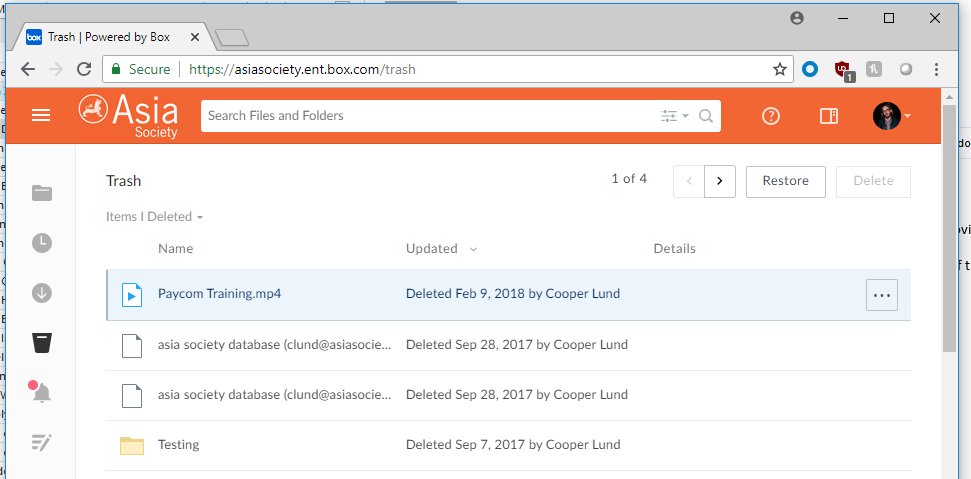Click the browser back arrow

click(x=28, y=69)
